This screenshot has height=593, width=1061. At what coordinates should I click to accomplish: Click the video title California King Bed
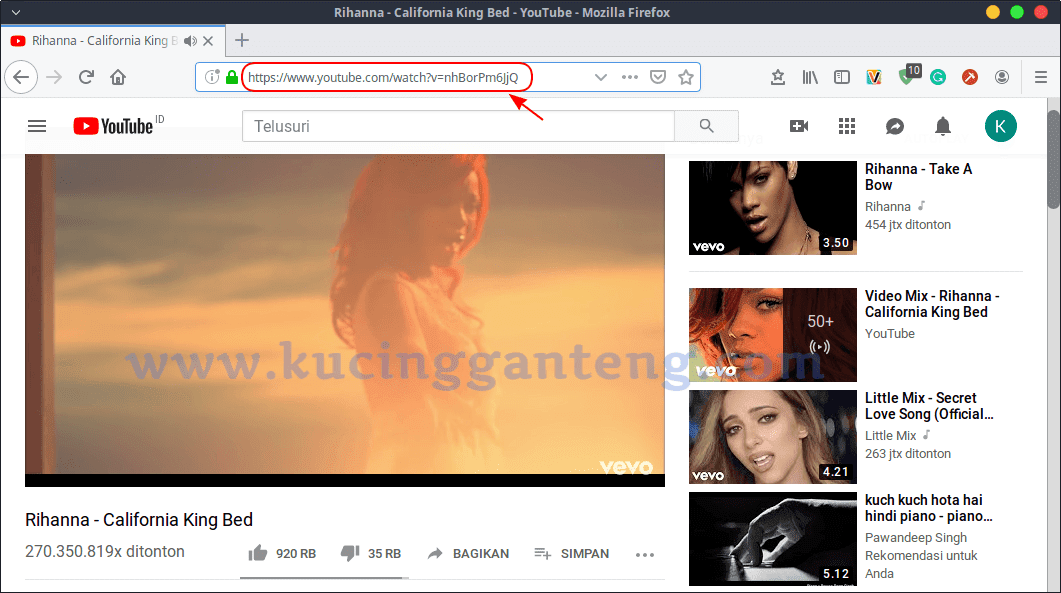point(139,520)
